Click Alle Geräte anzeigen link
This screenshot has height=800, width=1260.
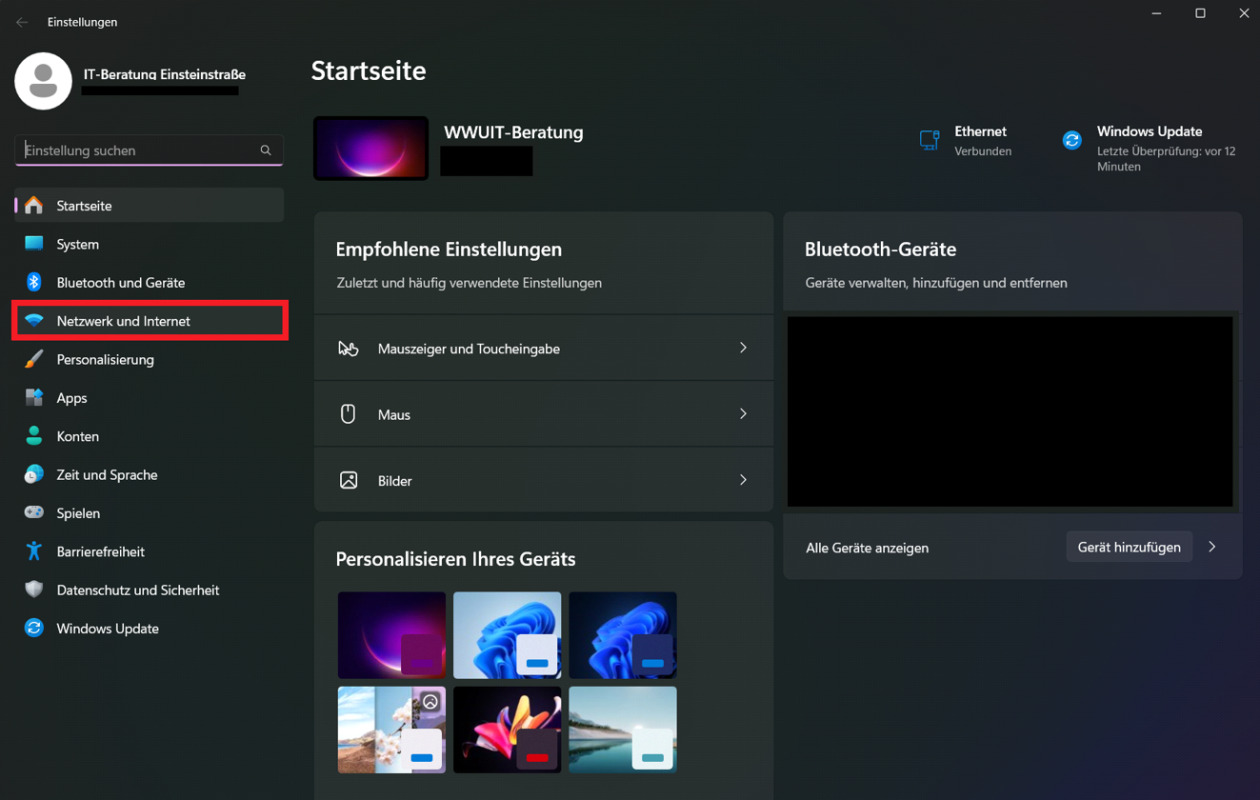coord(867,548)
